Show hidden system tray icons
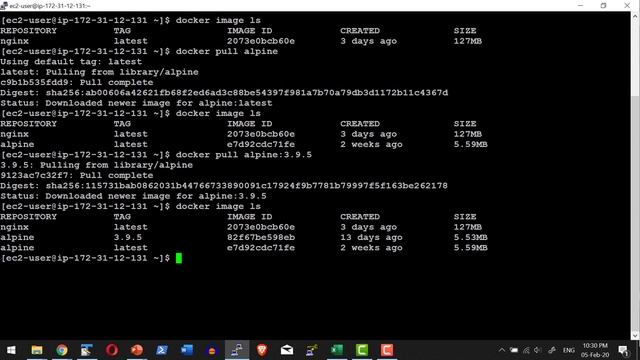The width and height of the screenshot is (640, 360). click(502, 350)
